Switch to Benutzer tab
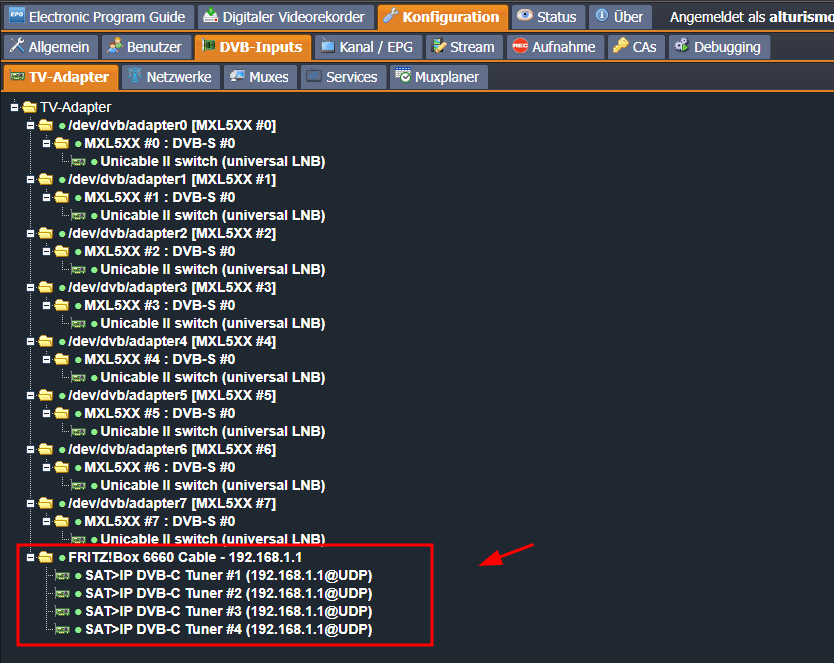 pos(146,47)
